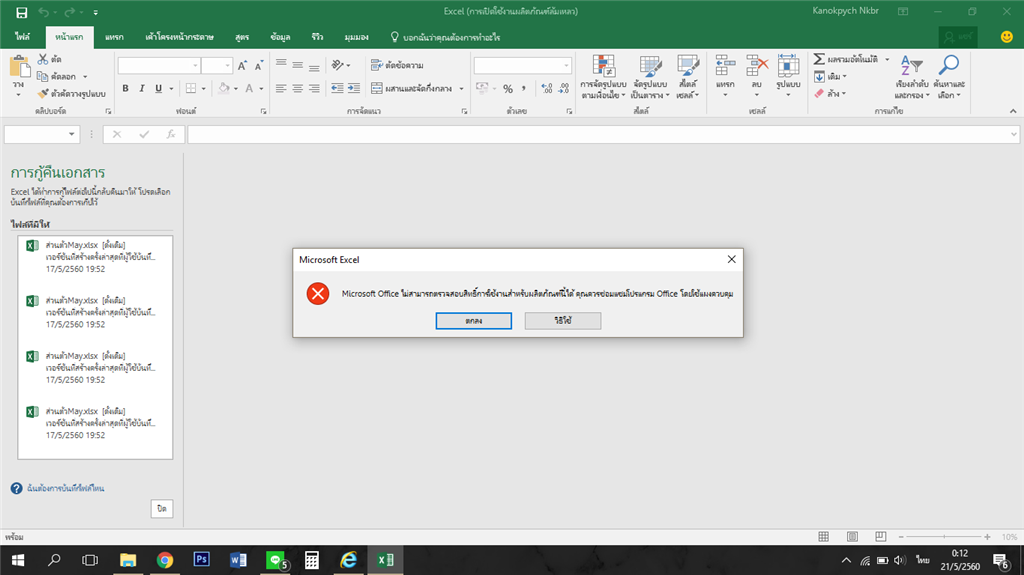Click the Font Color A icon

(249, 88)
